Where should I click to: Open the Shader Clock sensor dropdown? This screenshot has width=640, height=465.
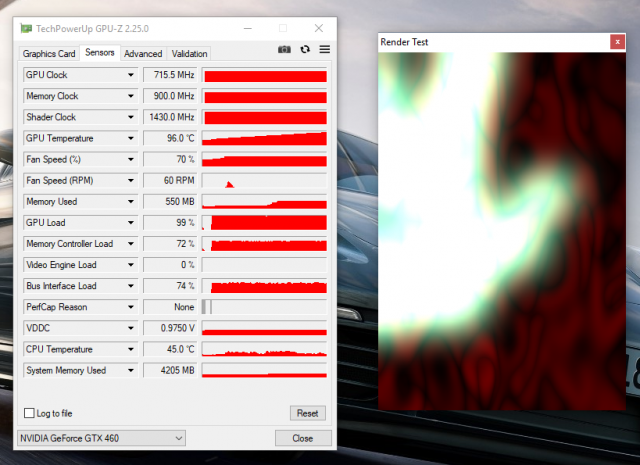[x=131, y=117]
